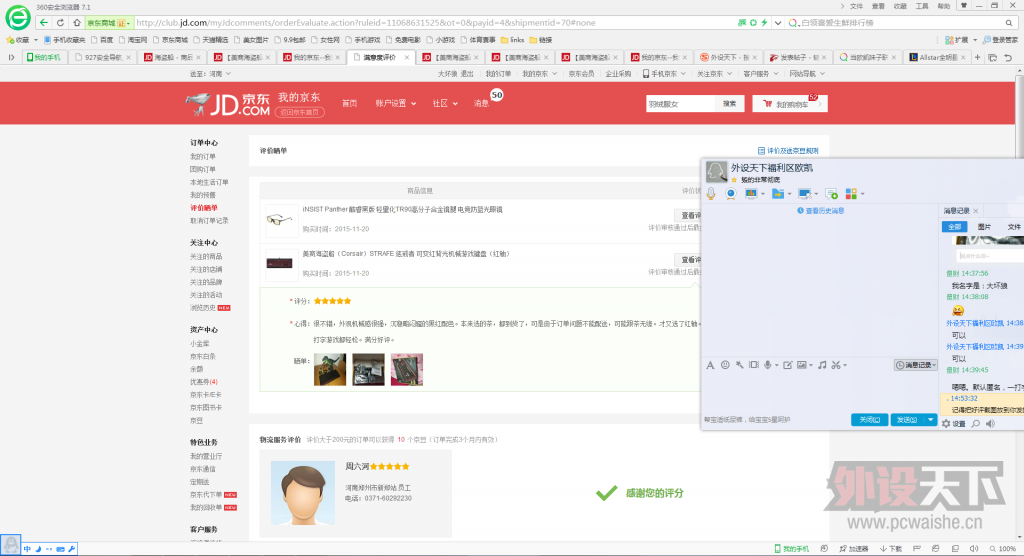Image resolution: width=1024 pixels, height=556 pixels.
Task: Click 我的订单 in the left sidebar
Action: pos(202,156)
